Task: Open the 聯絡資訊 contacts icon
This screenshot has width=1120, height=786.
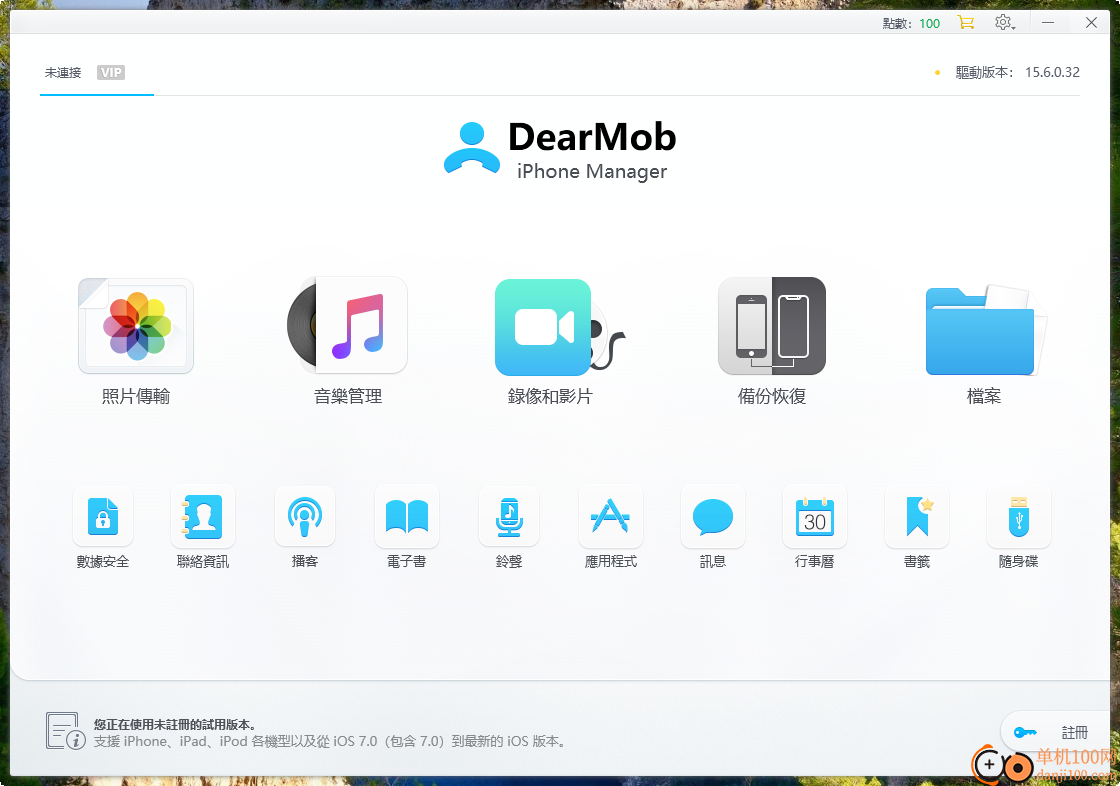Action: pyautogui.click(x=203, y=516)
